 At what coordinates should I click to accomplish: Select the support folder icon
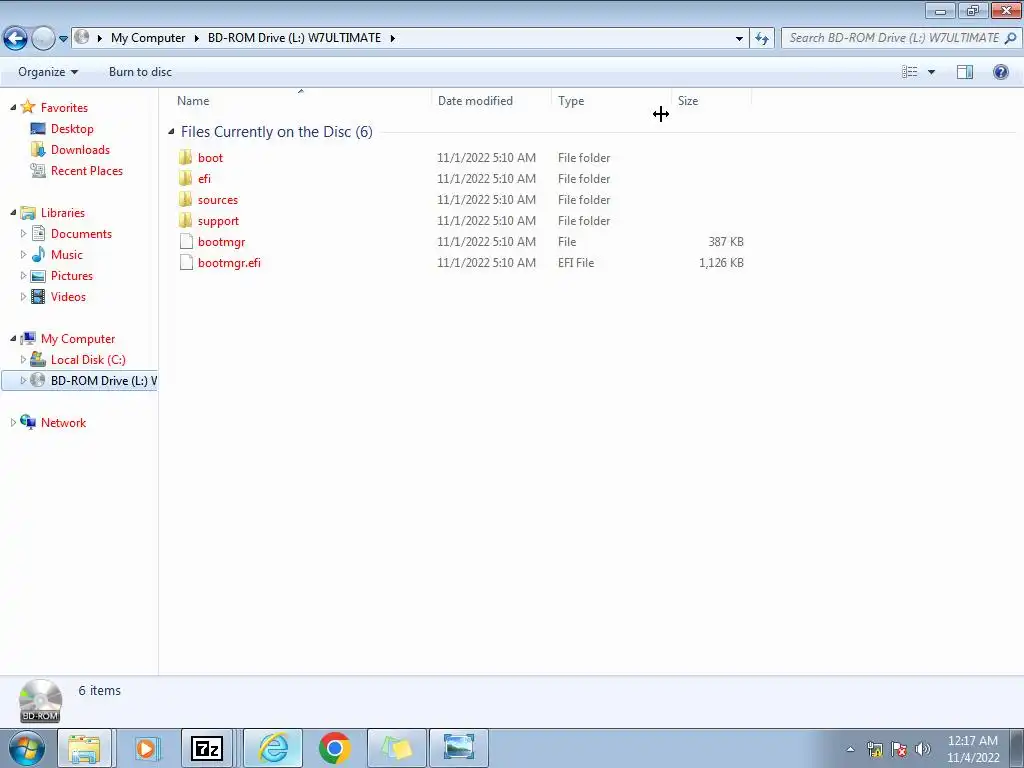186,220
